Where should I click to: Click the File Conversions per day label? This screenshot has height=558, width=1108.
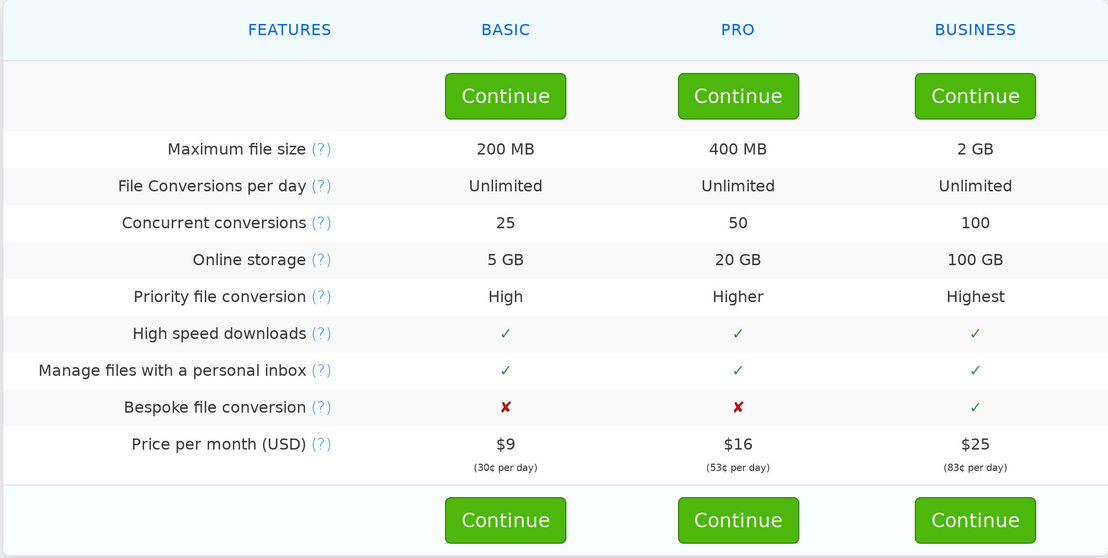tap(212, 186)
